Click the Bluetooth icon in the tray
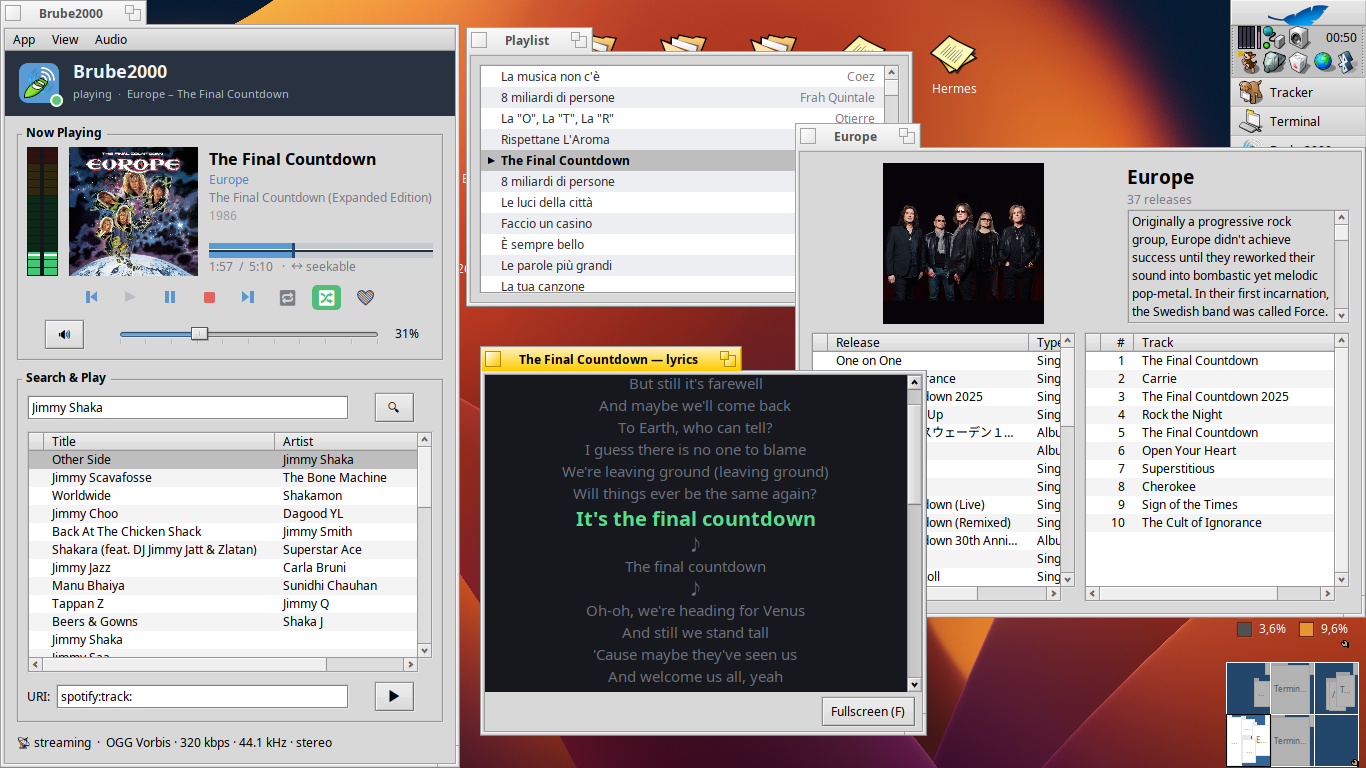This screenshot has width=1366, height=768. click(1346, 62)
